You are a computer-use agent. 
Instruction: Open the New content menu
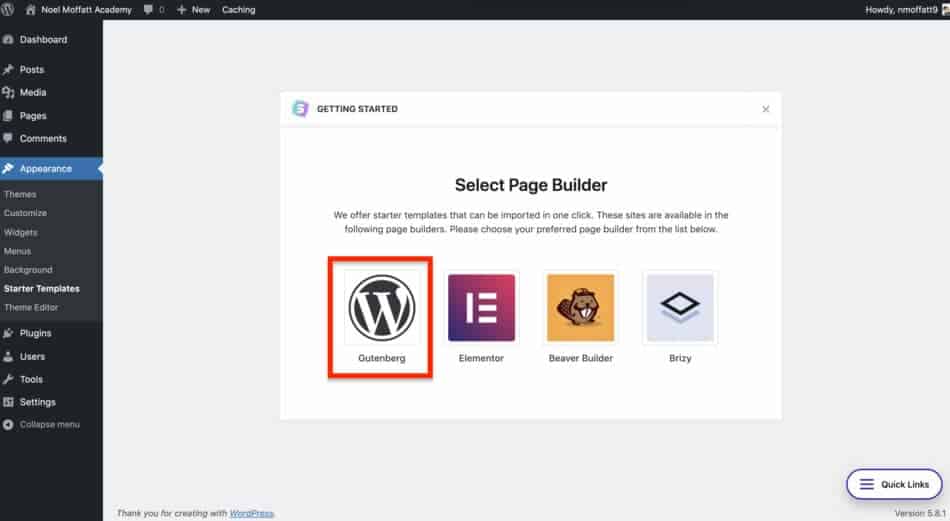(193, 10)
